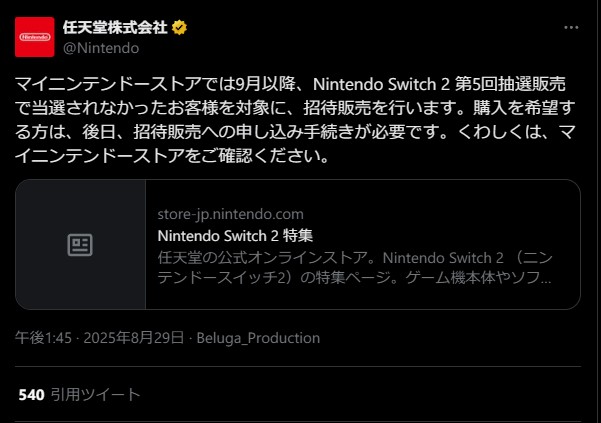The image size is (601, 423).
Task: Click the link card description text
Action: 355,267
